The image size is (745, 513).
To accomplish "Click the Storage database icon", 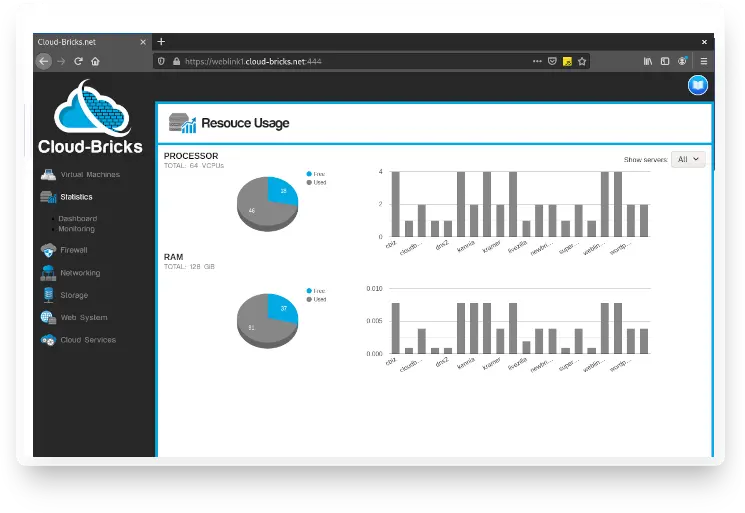I will pos(48,295).
